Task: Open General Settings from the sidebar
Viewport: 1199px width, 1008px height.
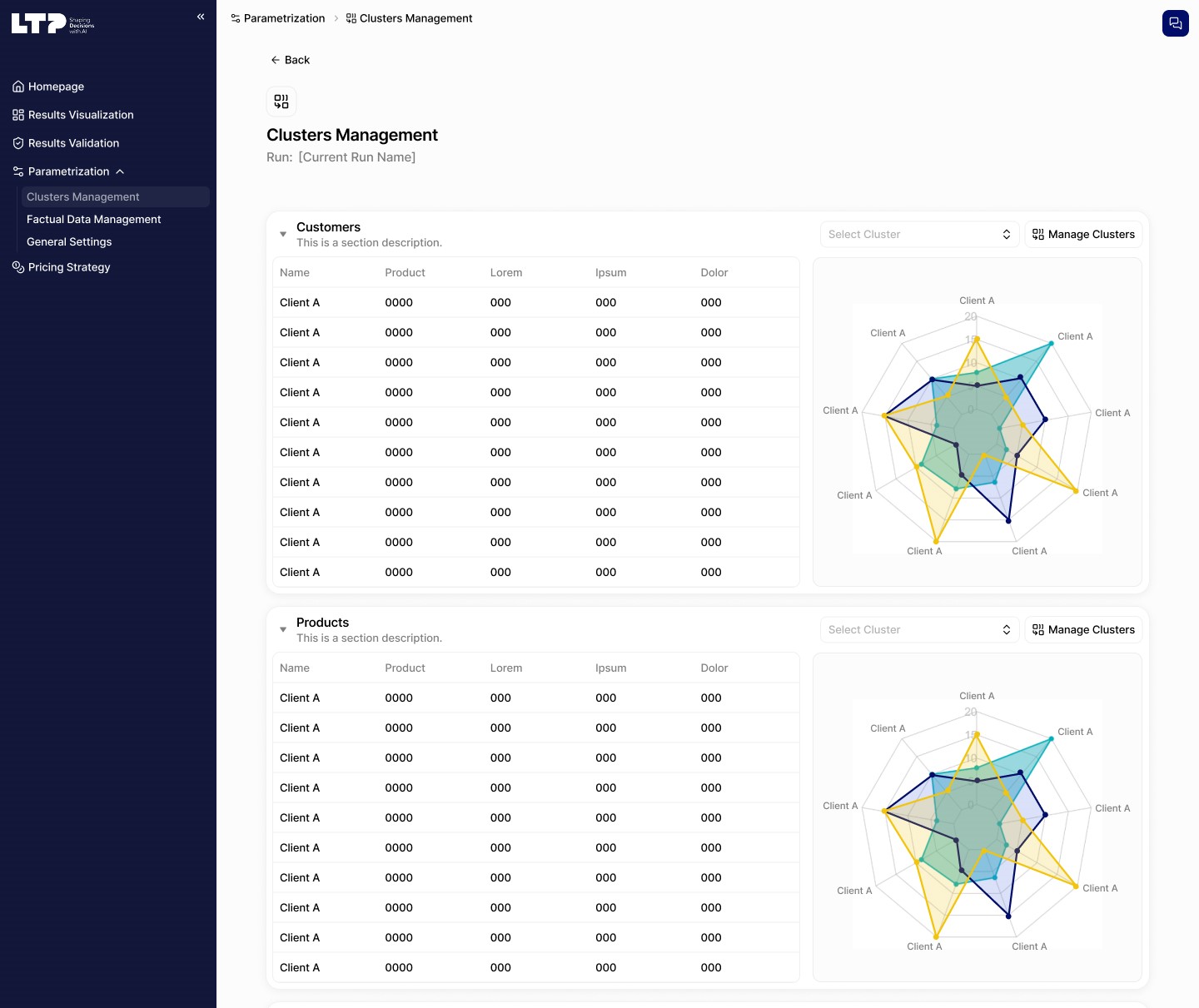Action: click(69, 241)
